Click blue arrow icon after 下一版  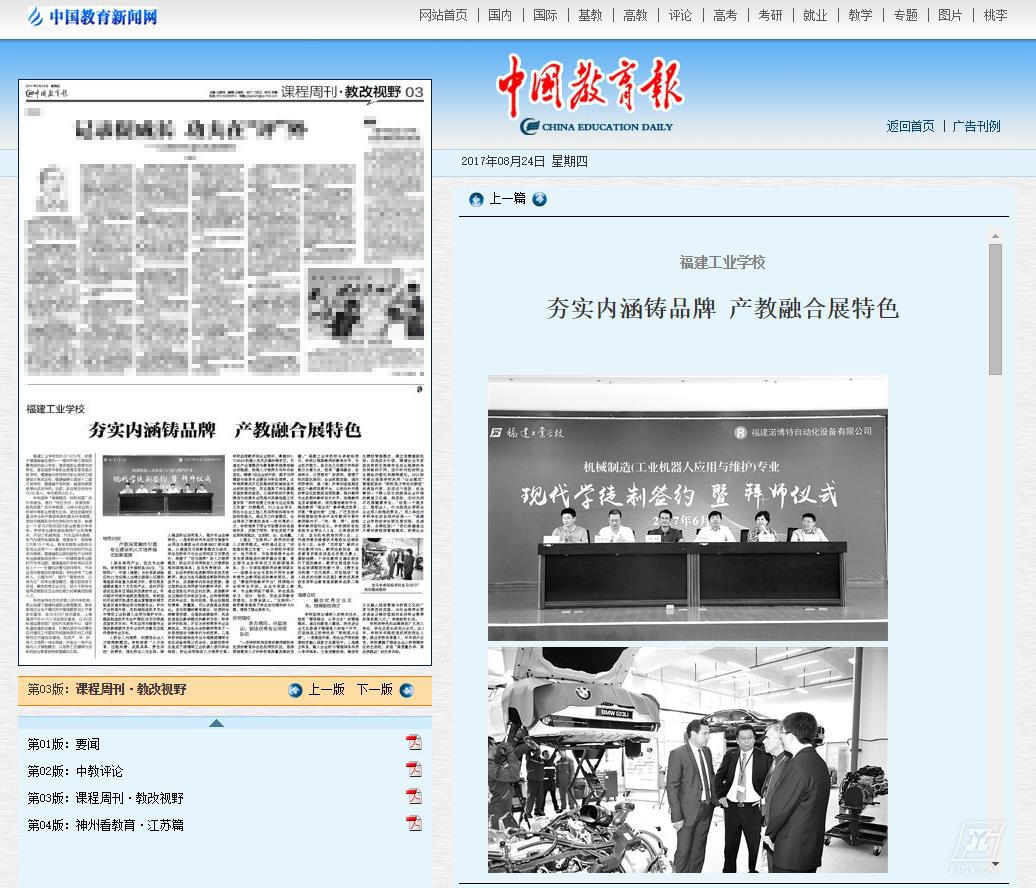point(406,690)
